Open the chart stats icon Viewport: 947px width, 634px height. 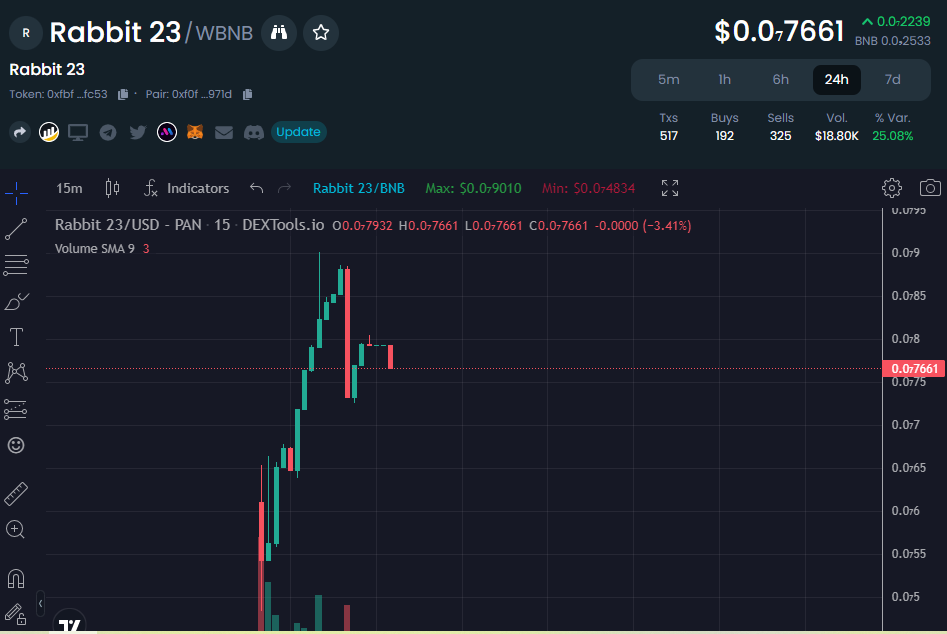pos(49,132)
